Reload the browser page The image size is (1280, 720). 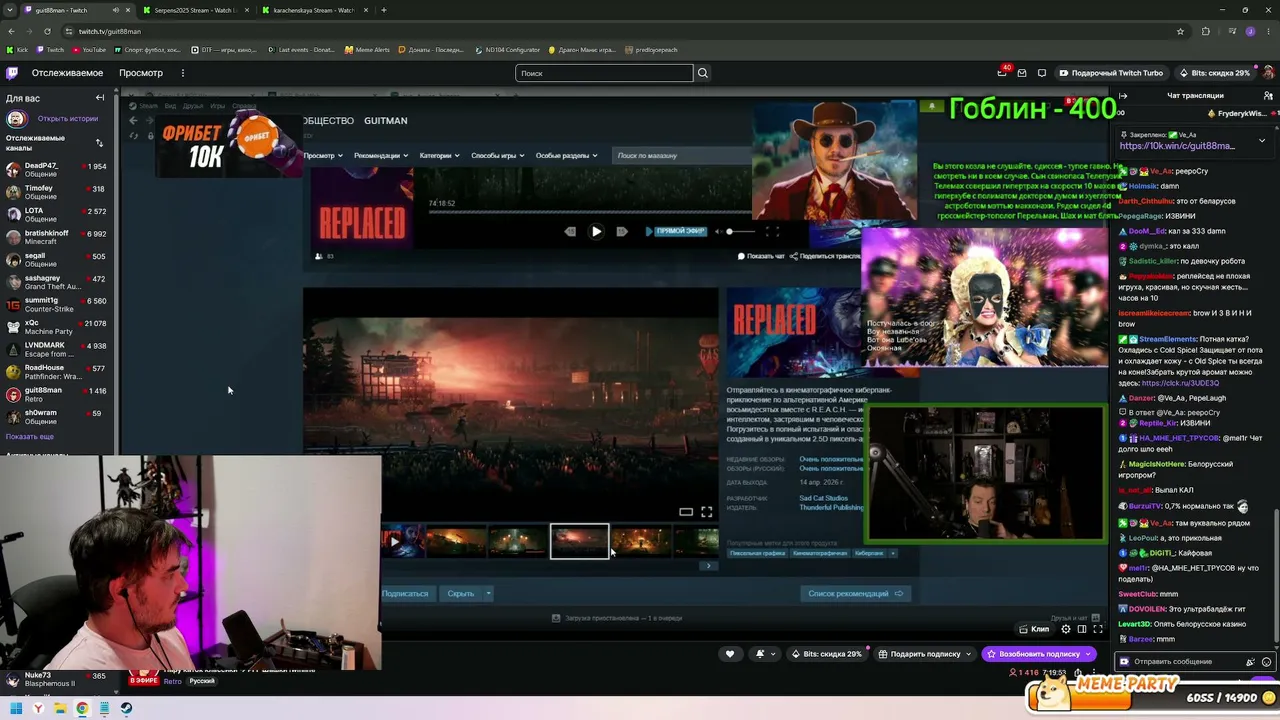point(47,31)
